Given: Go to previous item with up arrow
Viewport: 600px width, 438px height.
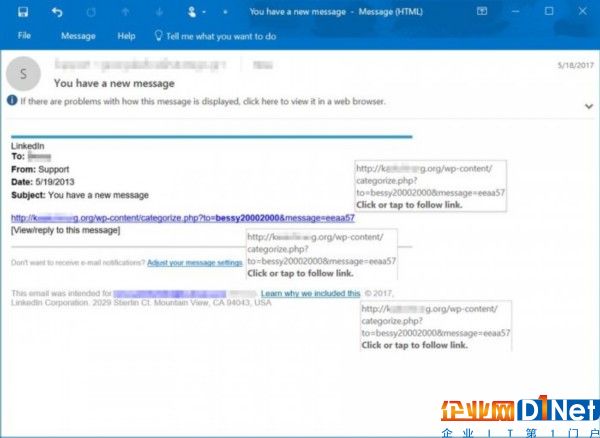Looking at the screenshot, I should (x=125, y=12).
